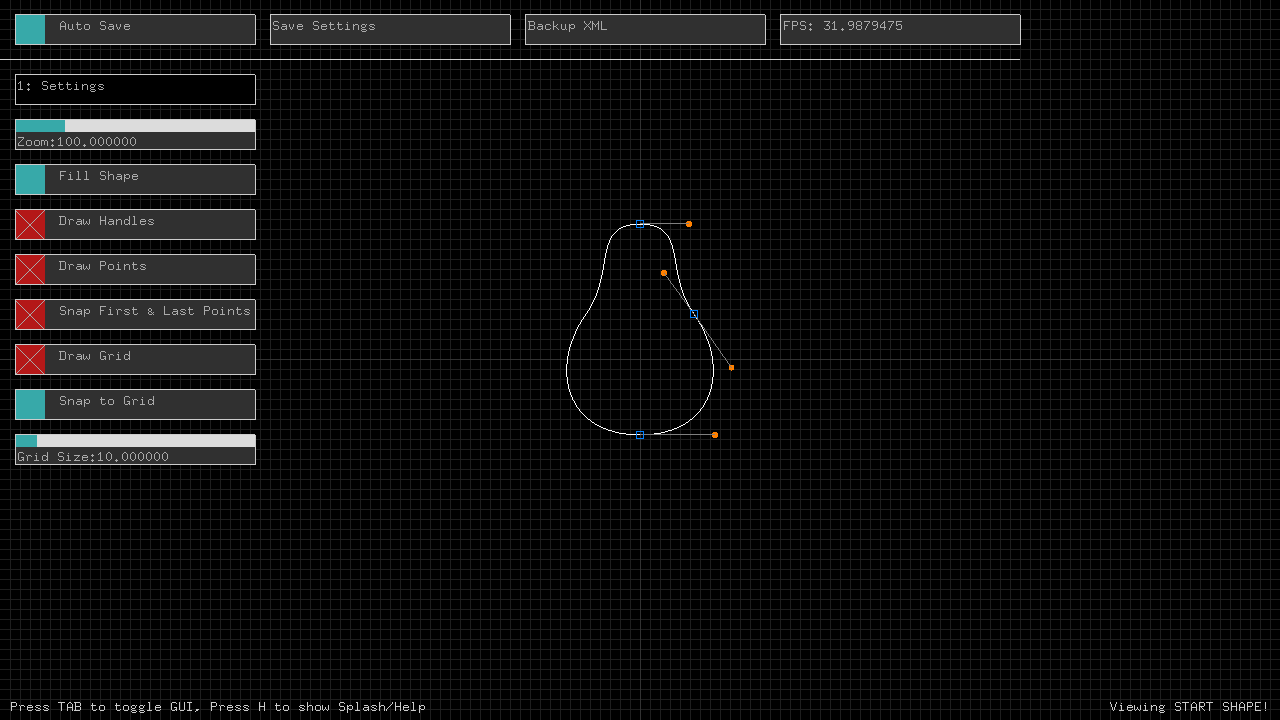Select the bottom blue anchor point of the shape
This screenshot has height=720, width=1280.
point(640,435)
